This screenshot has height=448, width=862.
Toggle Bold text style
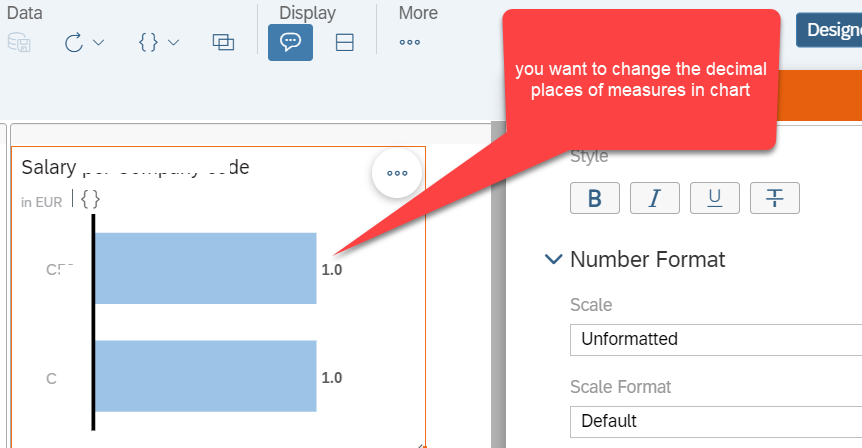tap(595, 198)
